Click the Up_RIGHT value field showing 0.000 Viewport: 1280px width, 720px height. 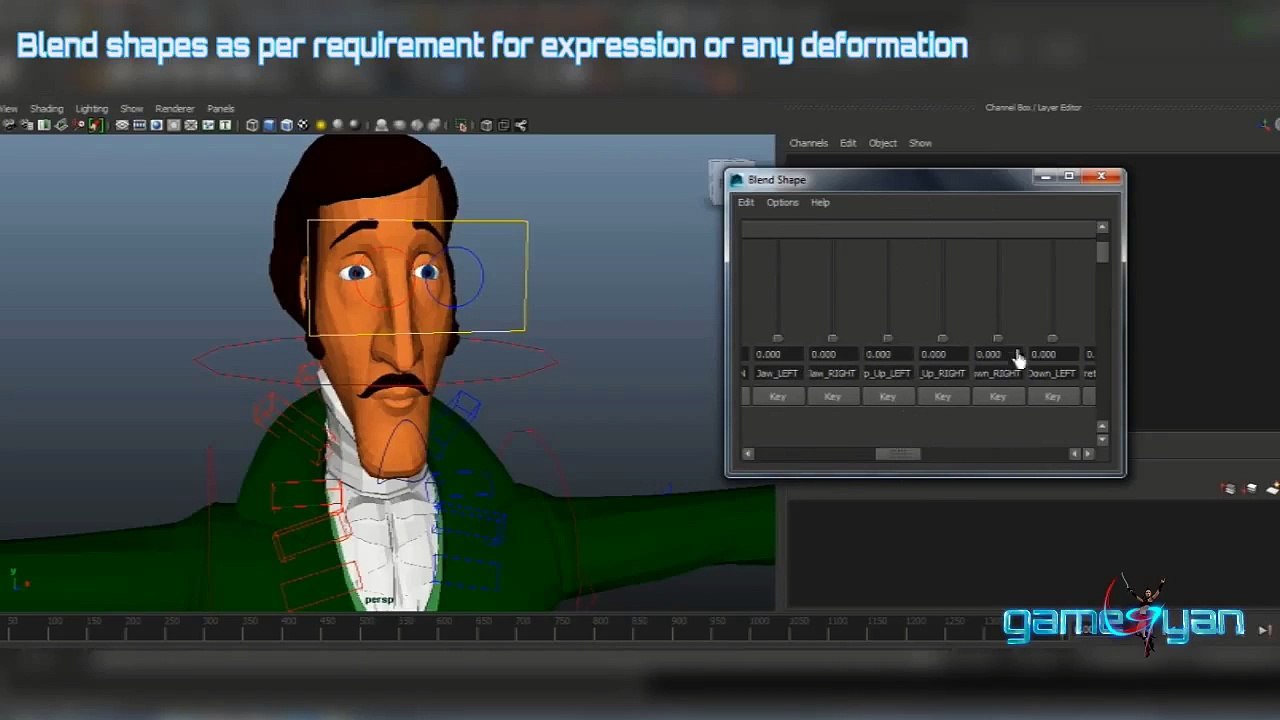click(943, 354)
